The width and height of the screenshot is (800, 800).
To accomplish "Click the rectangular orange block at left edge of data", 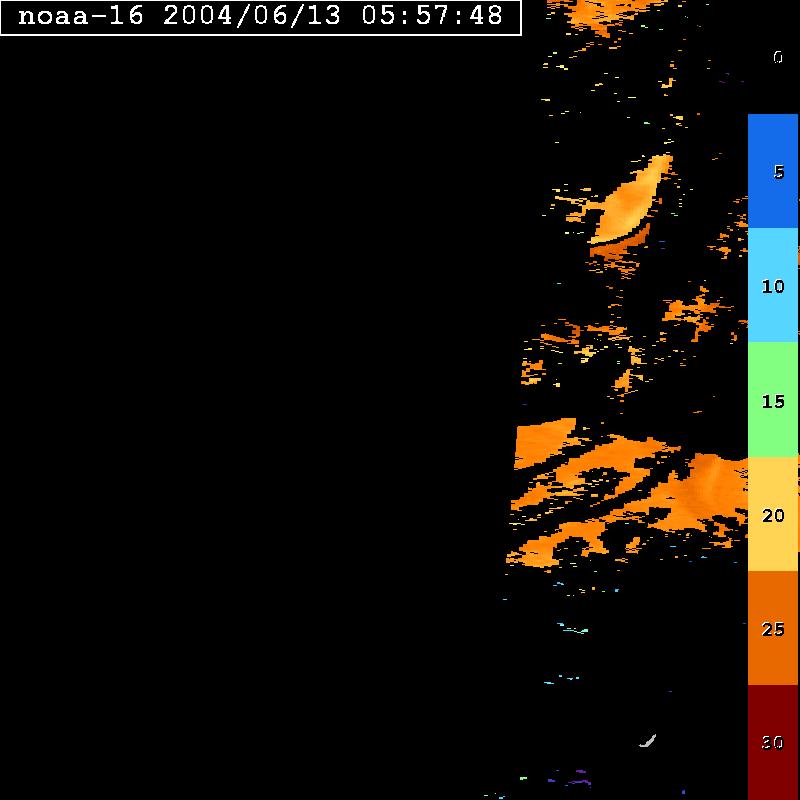I will click(x=543, y=443).
